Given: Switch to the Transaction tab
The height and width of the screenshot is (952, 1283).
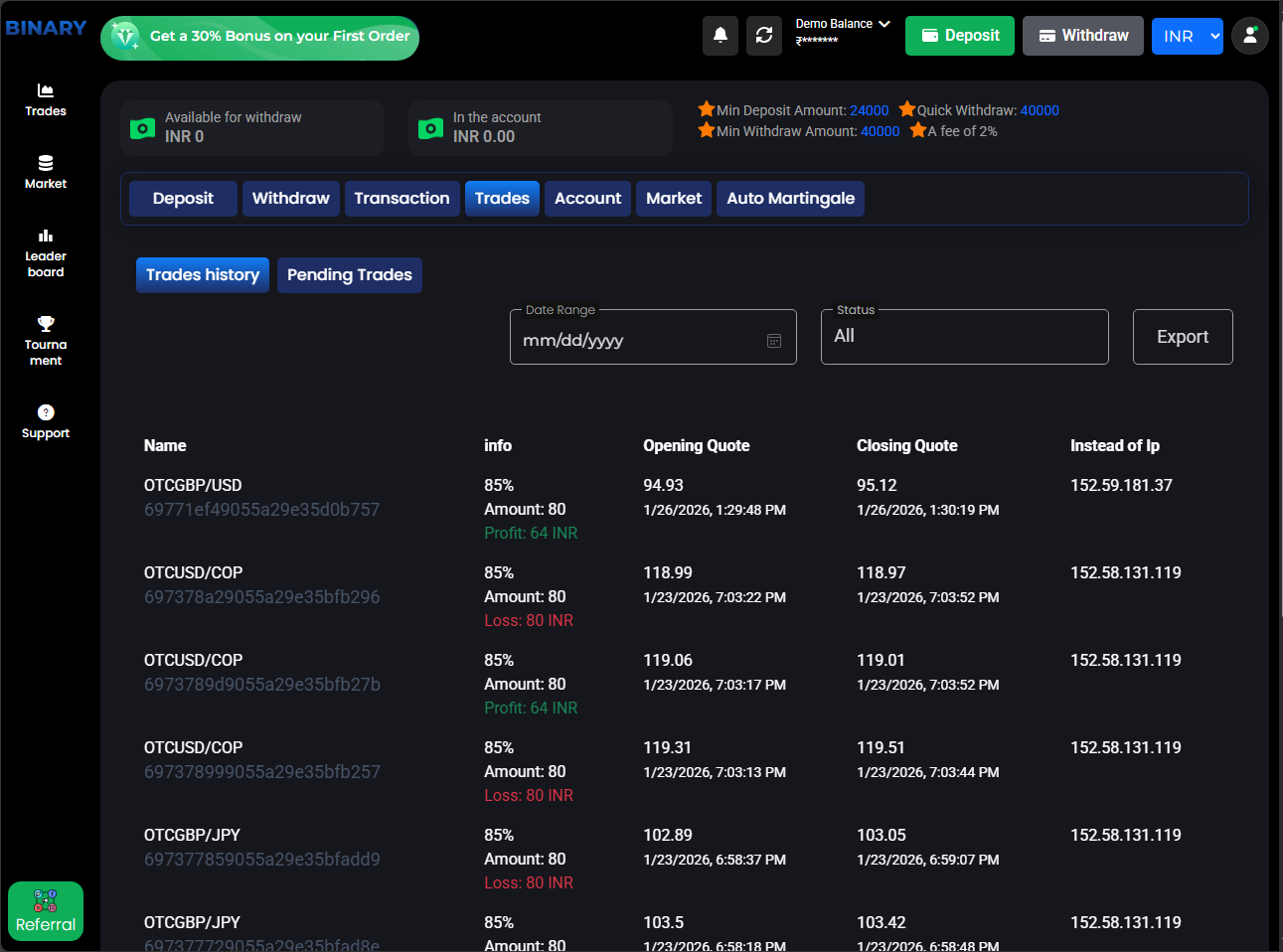Looking at the screenshot, I should coord(402,199).
